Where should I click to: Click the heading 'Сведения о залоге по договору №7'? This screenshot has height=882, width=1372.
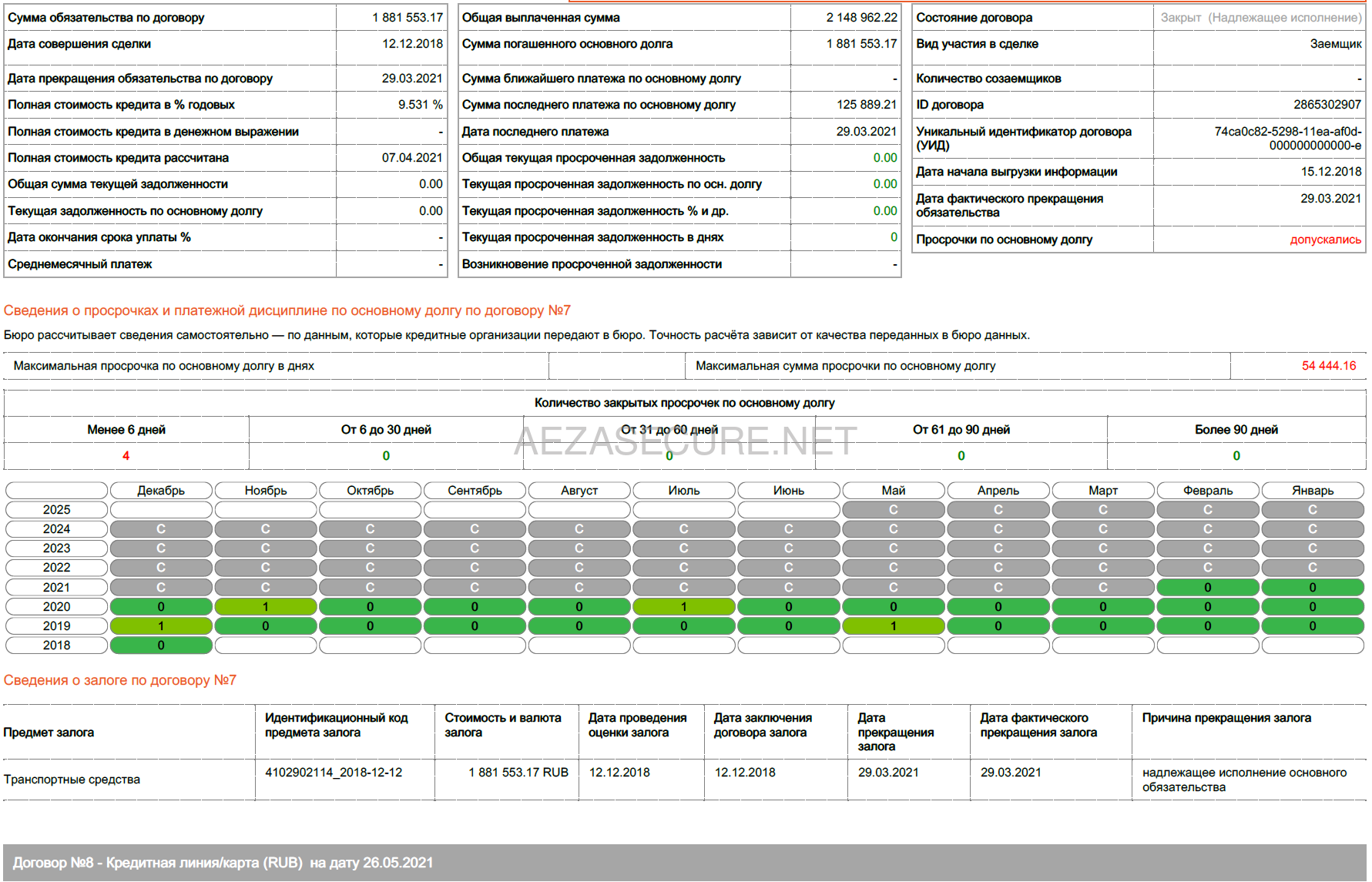tap(120, 680)
